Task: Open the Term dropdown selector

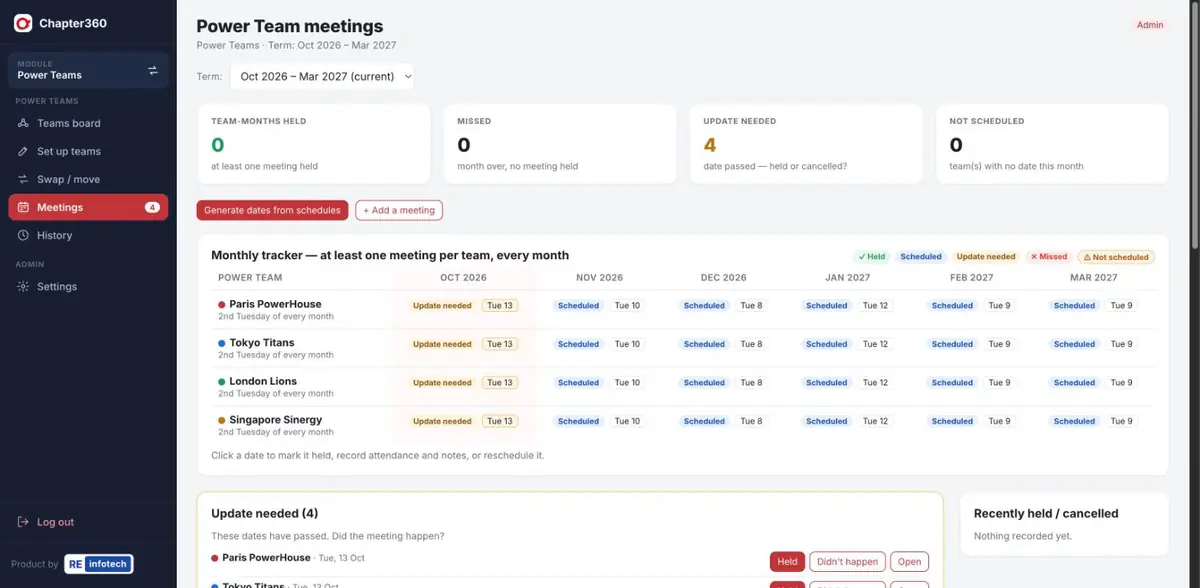Action: (322, 76)
